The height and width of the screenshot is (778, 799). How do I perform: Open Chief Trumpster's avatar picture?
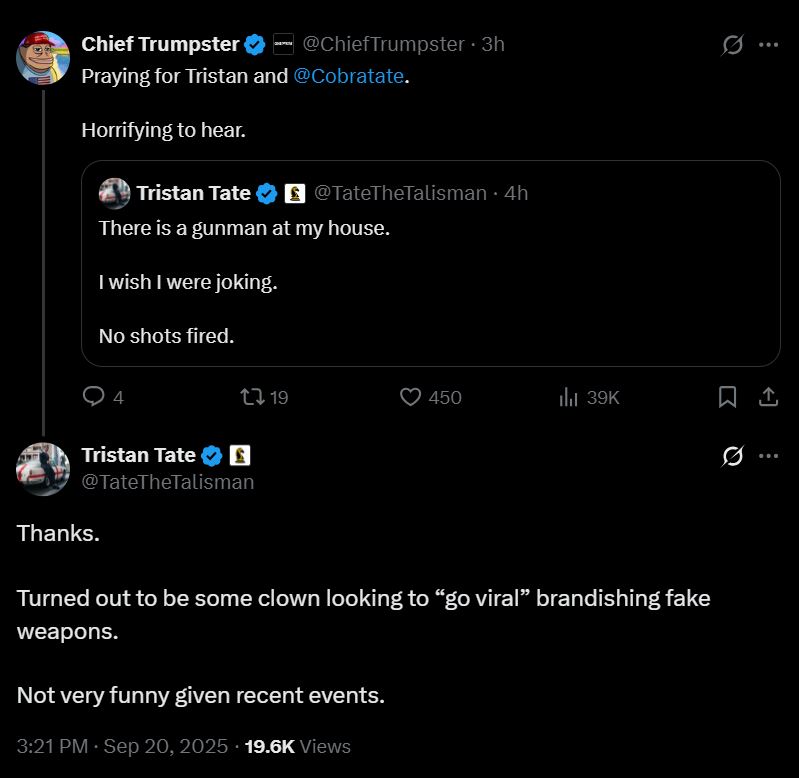click(x=43, y=57)
